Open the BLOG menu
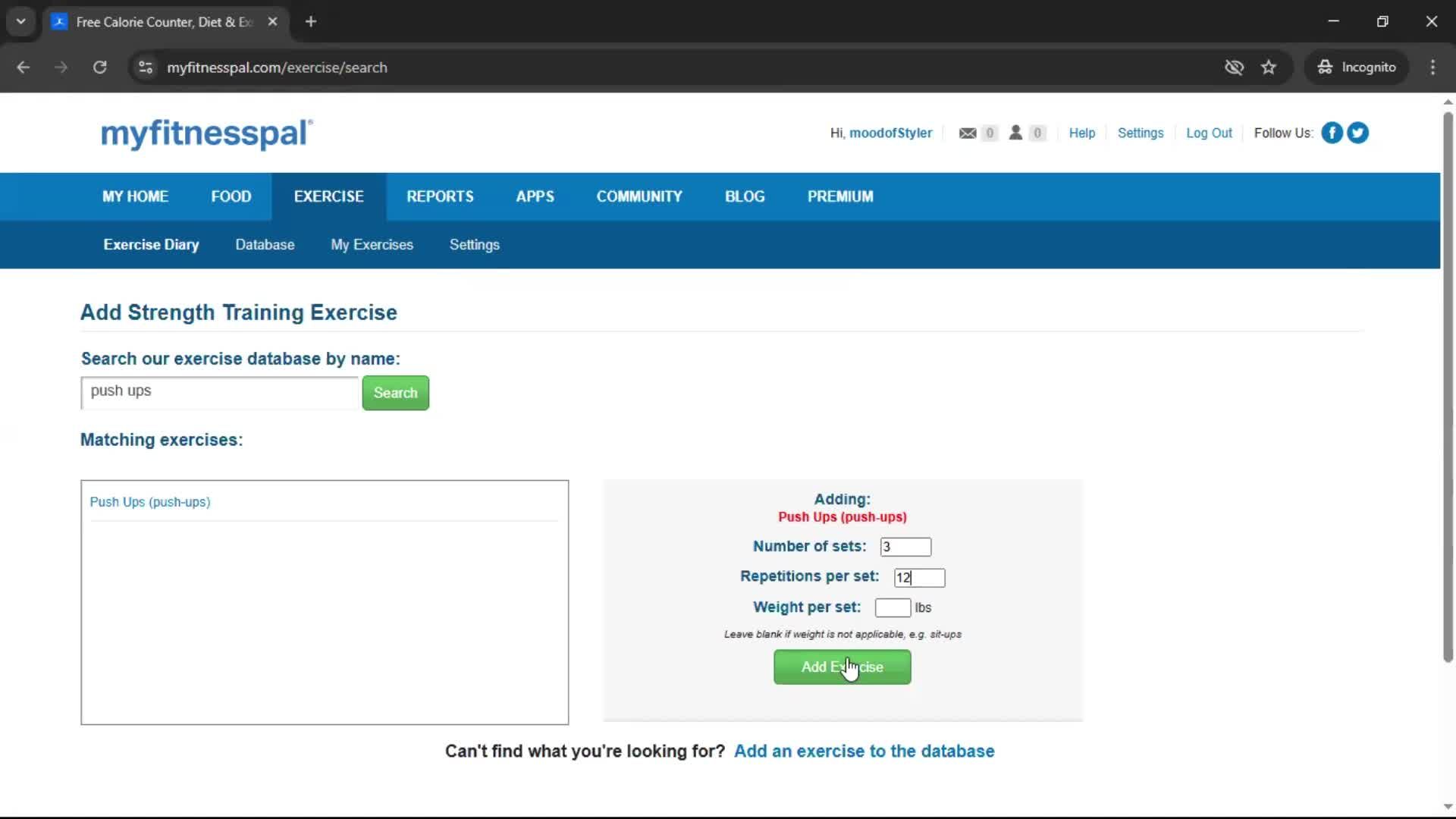This screenshot has width=1456, height=819. point(745,196)
